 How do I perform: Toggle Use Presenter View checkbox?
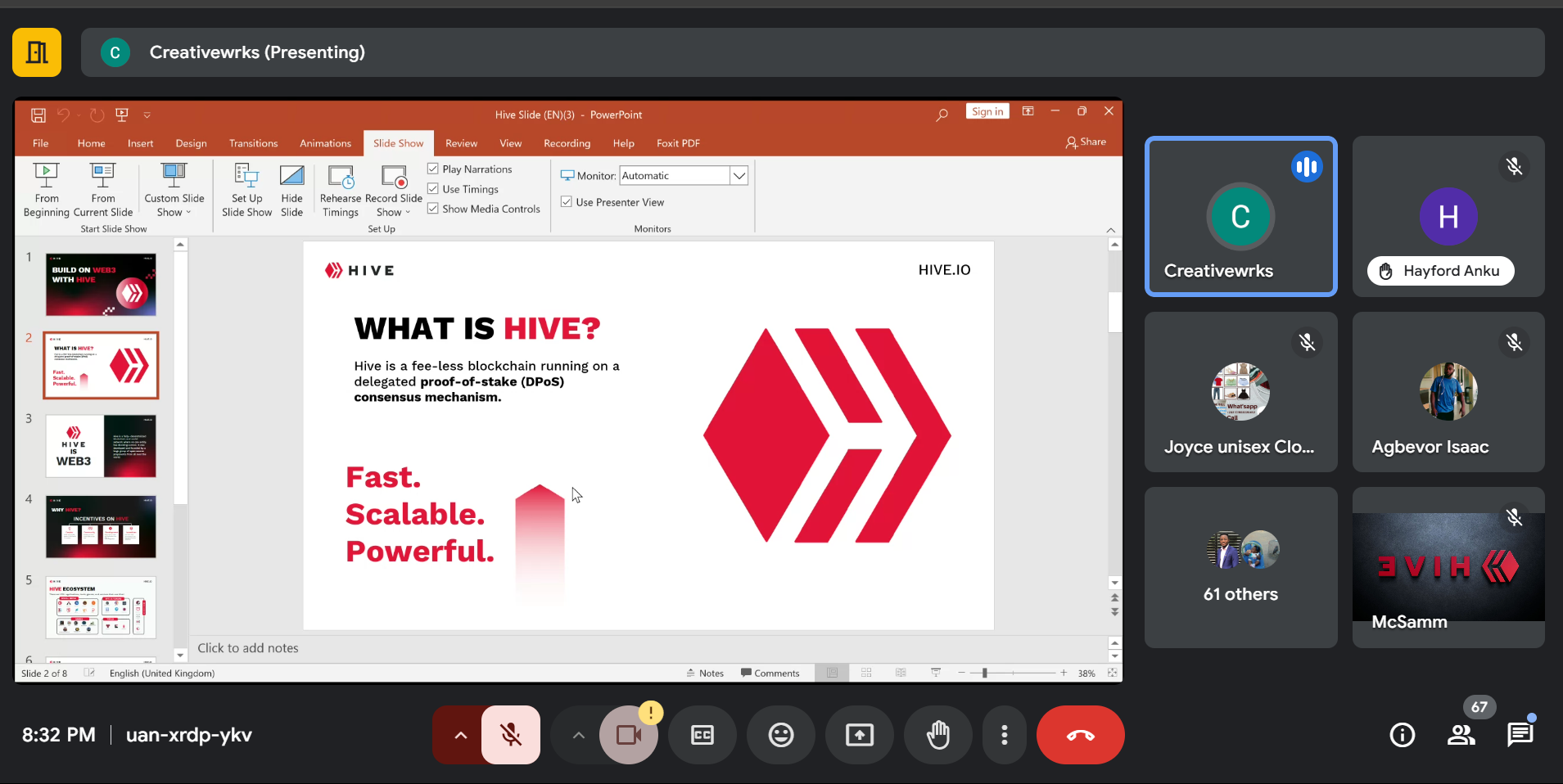566,201
